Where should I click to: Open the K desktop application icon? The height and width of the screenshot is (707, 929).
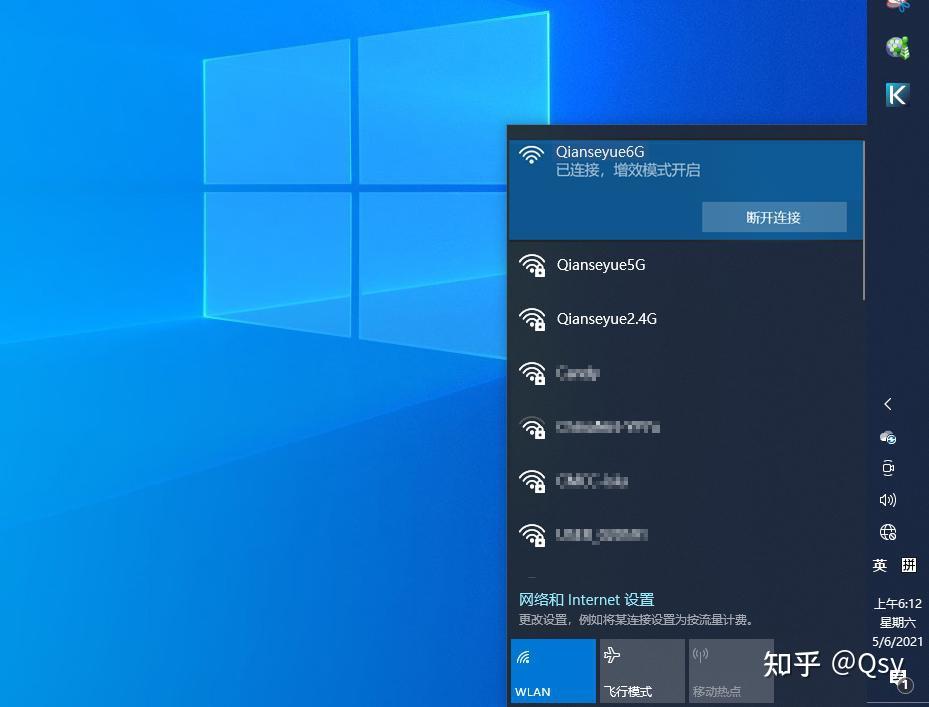point(897,95)
